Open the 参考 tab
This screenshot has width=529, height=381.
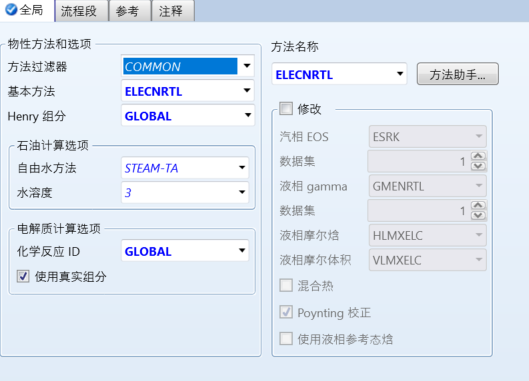point(130,11)
